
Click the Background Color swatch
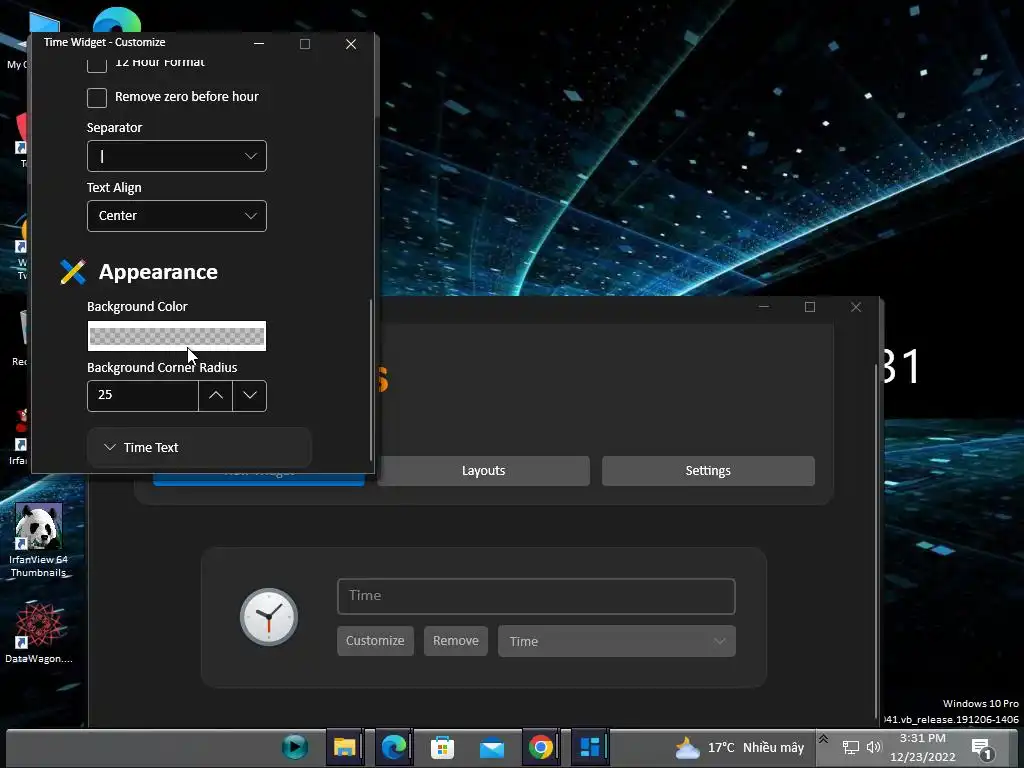176,336
